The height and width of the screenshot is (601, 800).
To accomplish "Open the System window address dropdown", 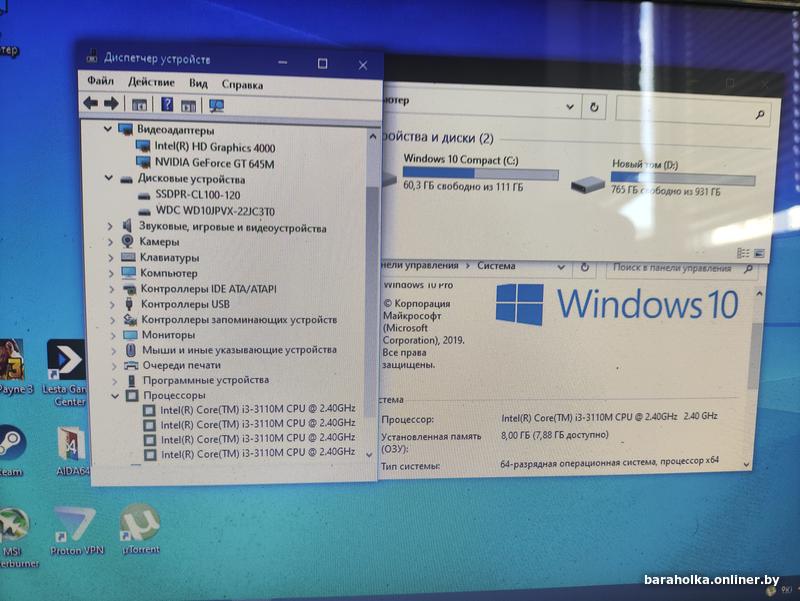I will click(x=561, y=267).
